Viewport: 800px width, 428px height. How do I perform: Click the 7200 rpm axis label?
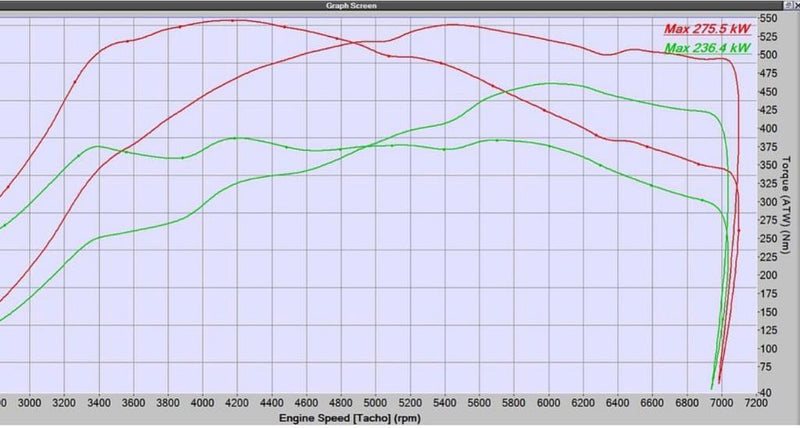[756, 402]
